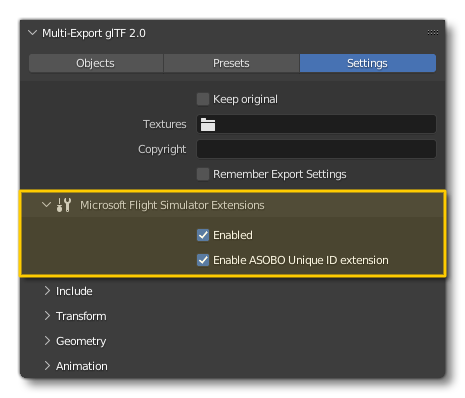
Task: Expand the Animation section
Action: point(47,366)
